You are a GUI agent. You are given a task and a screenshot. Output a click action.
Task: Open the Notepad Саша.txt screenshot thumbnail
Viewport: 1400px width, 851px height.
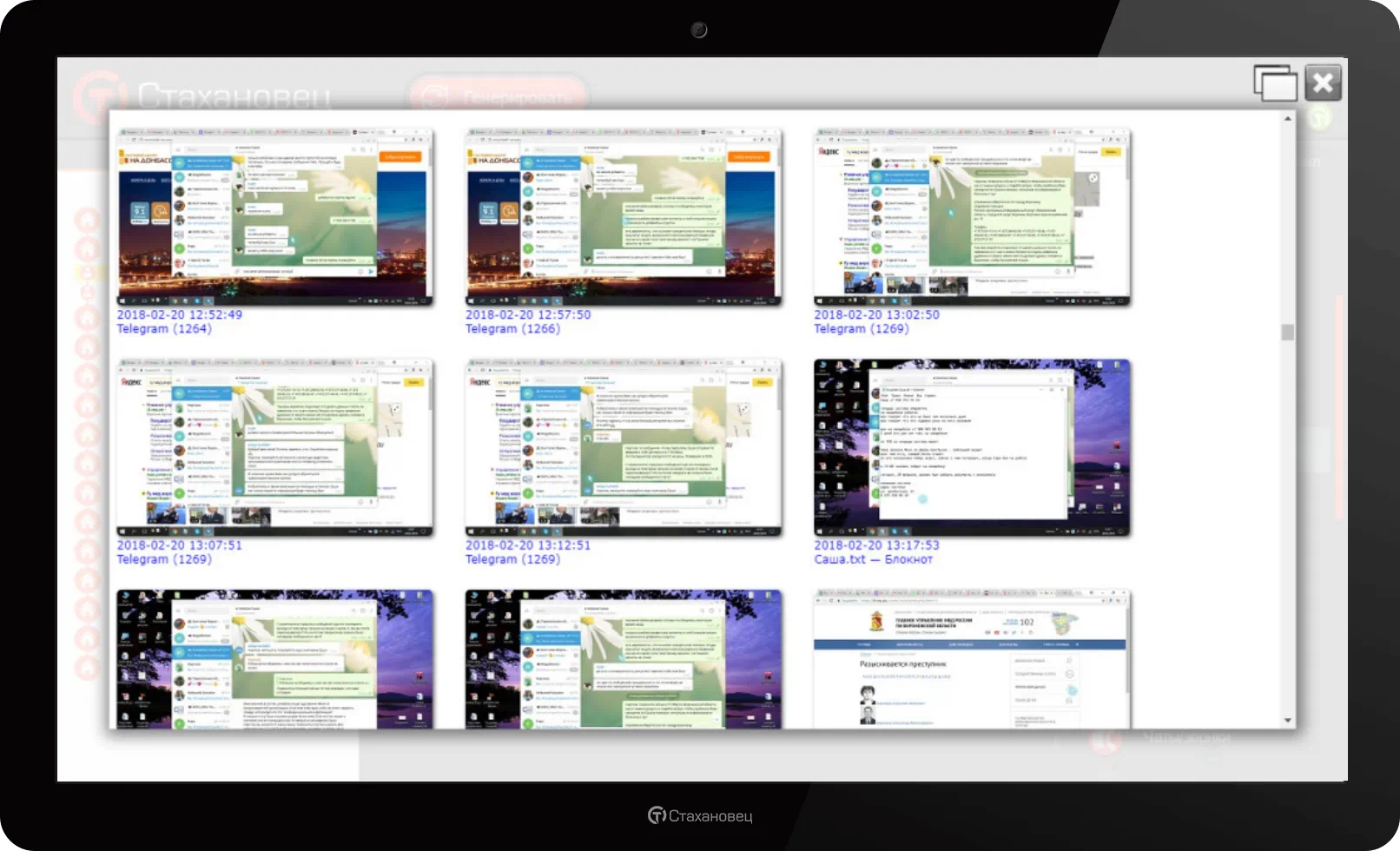click(x=972, y=447)
